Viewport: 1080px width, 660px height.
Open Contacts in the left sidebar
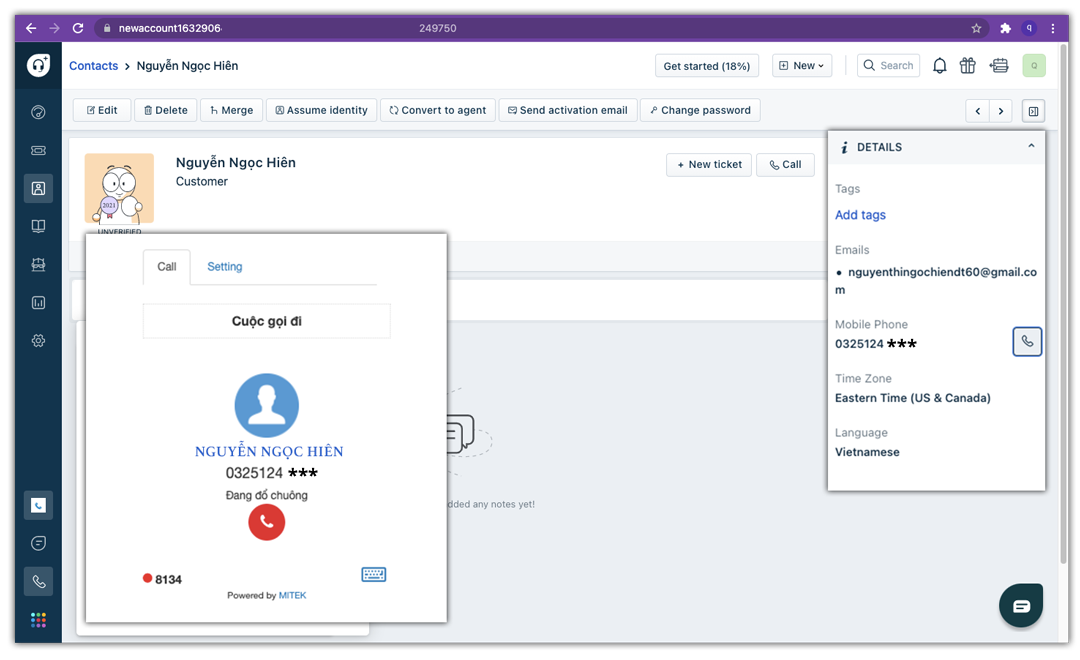(x=38, y=188)
